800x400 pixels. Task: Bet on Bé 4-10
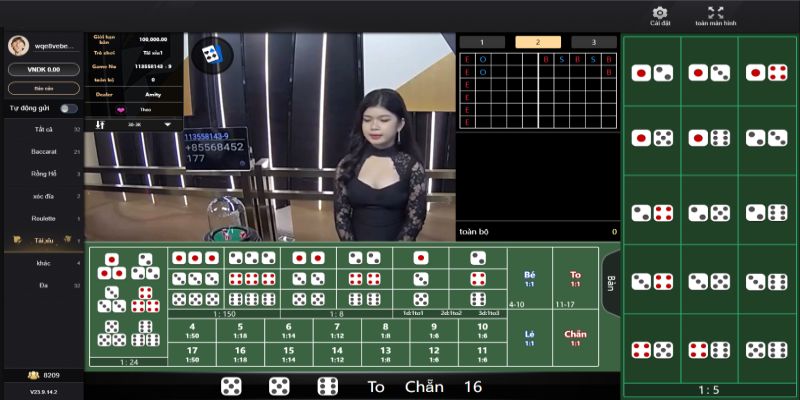[530, 279]
